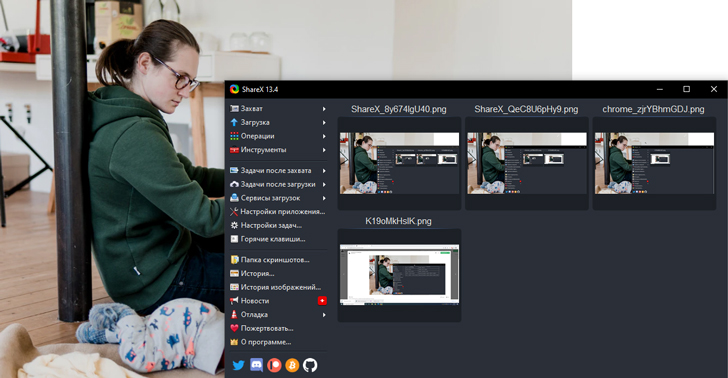Open the Discord icon link
The height and width of the screenshot is (378, 728).
click(256, 365)
